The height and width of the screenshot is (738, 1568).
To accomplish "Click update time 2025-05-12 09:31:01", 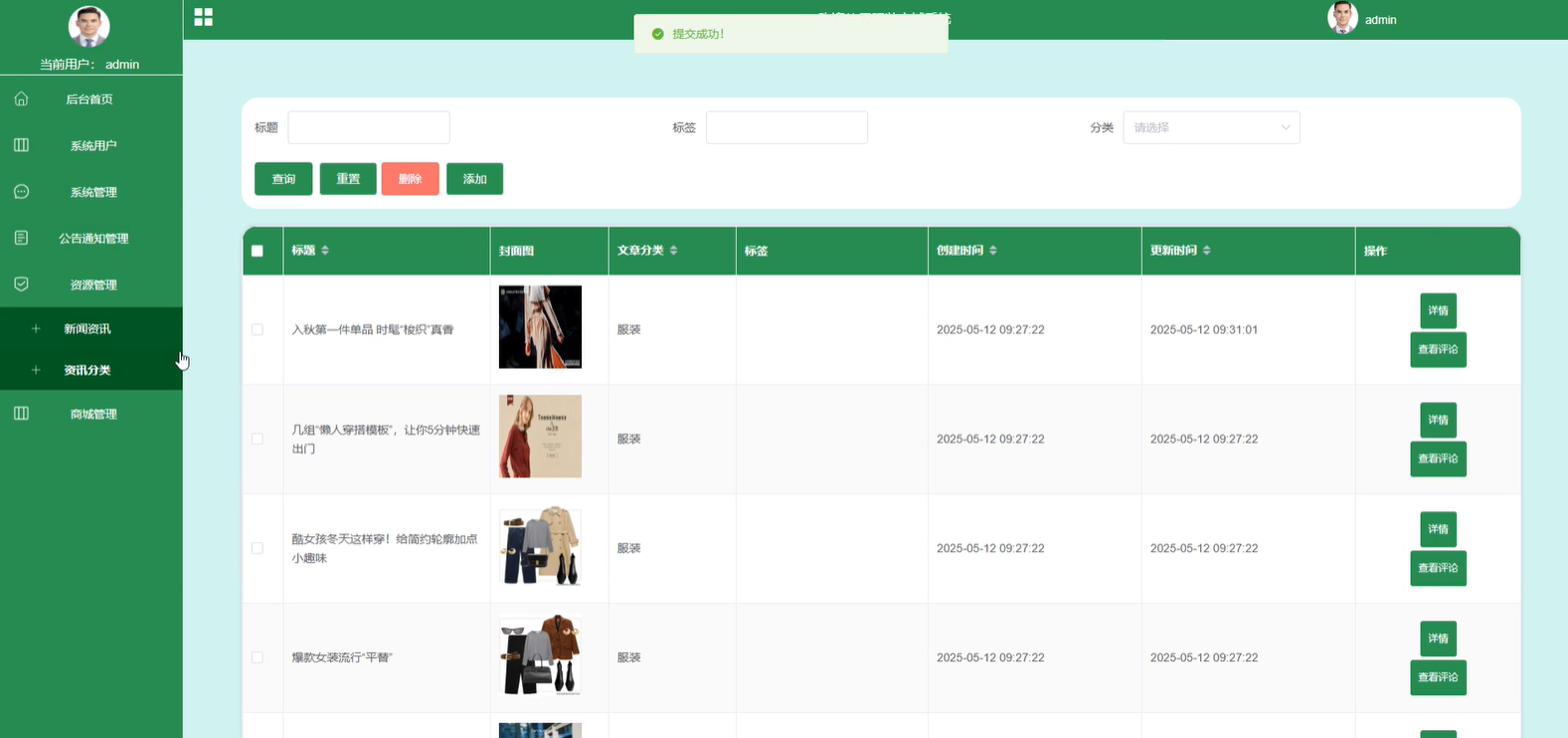I will tap(1204, 329).
